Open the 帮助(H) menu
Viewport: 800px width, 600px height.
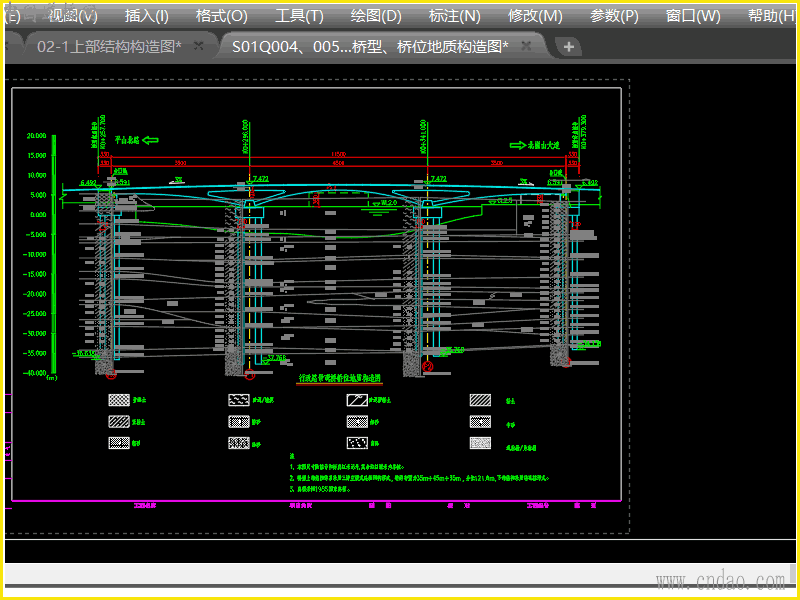(x=771, y=16)
